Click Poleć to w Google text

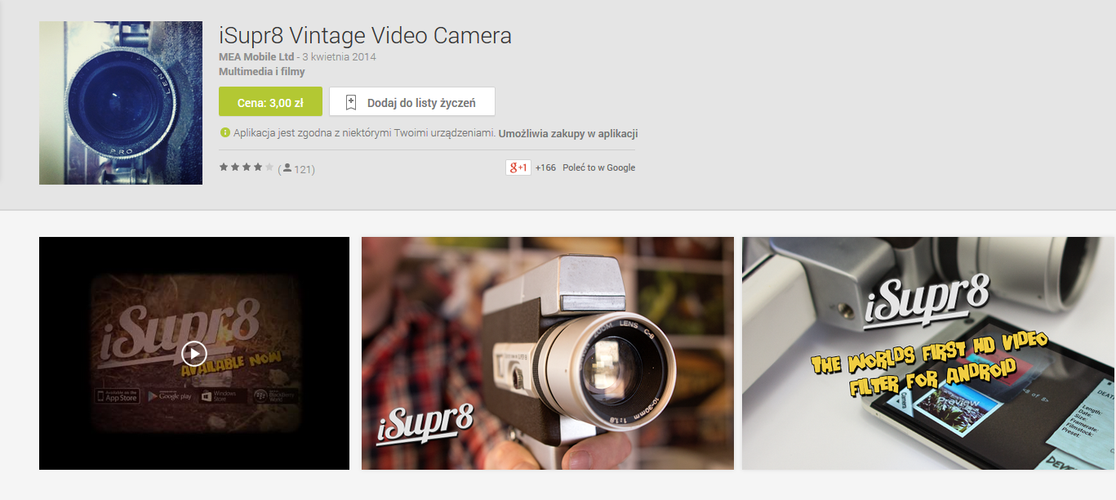pyautogui.click(x=599, y=168)
